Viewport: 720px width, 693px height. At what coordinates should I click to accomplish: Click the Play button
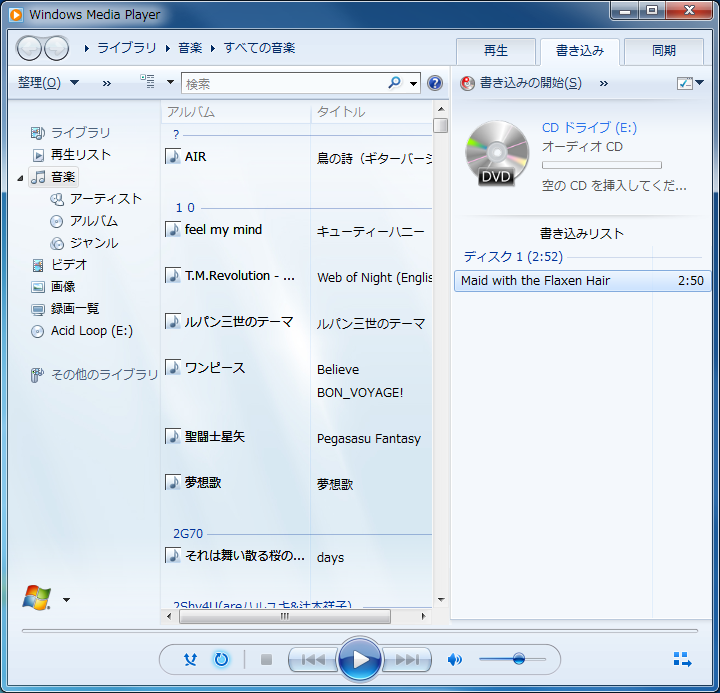tap(360, 660)
